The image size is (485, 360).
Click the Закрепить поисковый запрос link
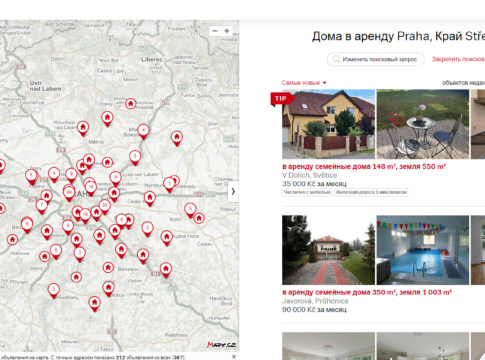(458, 59)
